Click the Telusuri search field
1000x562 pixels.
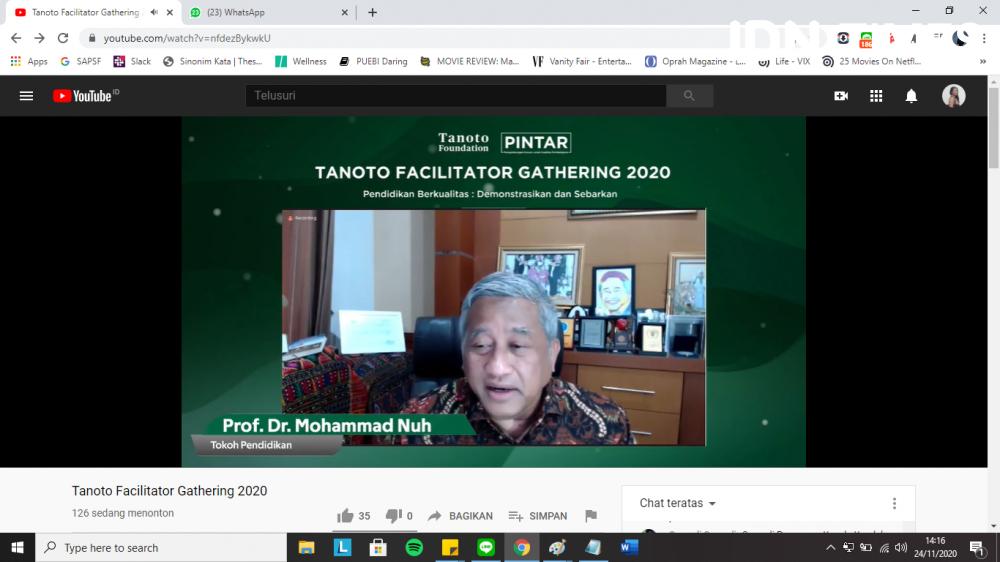(456, 96)
